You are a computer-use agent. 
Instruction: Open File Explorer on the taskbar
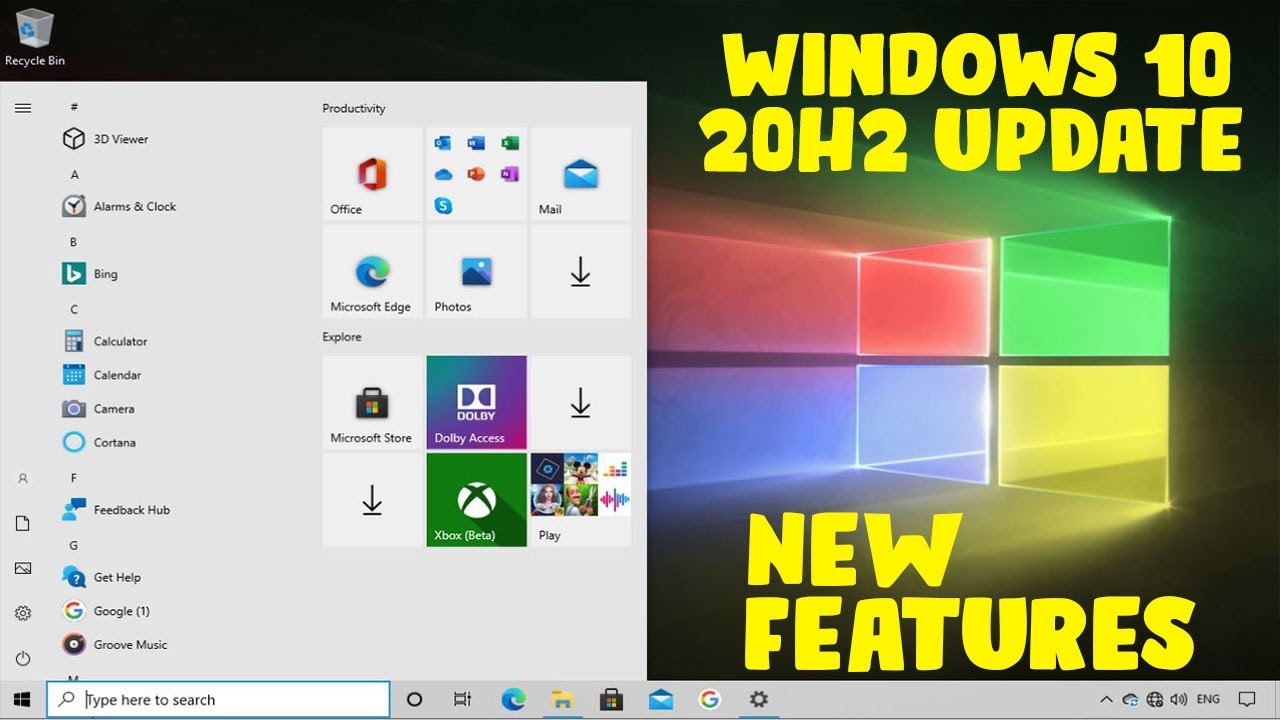pyautogui.click(x=562, y=700)
